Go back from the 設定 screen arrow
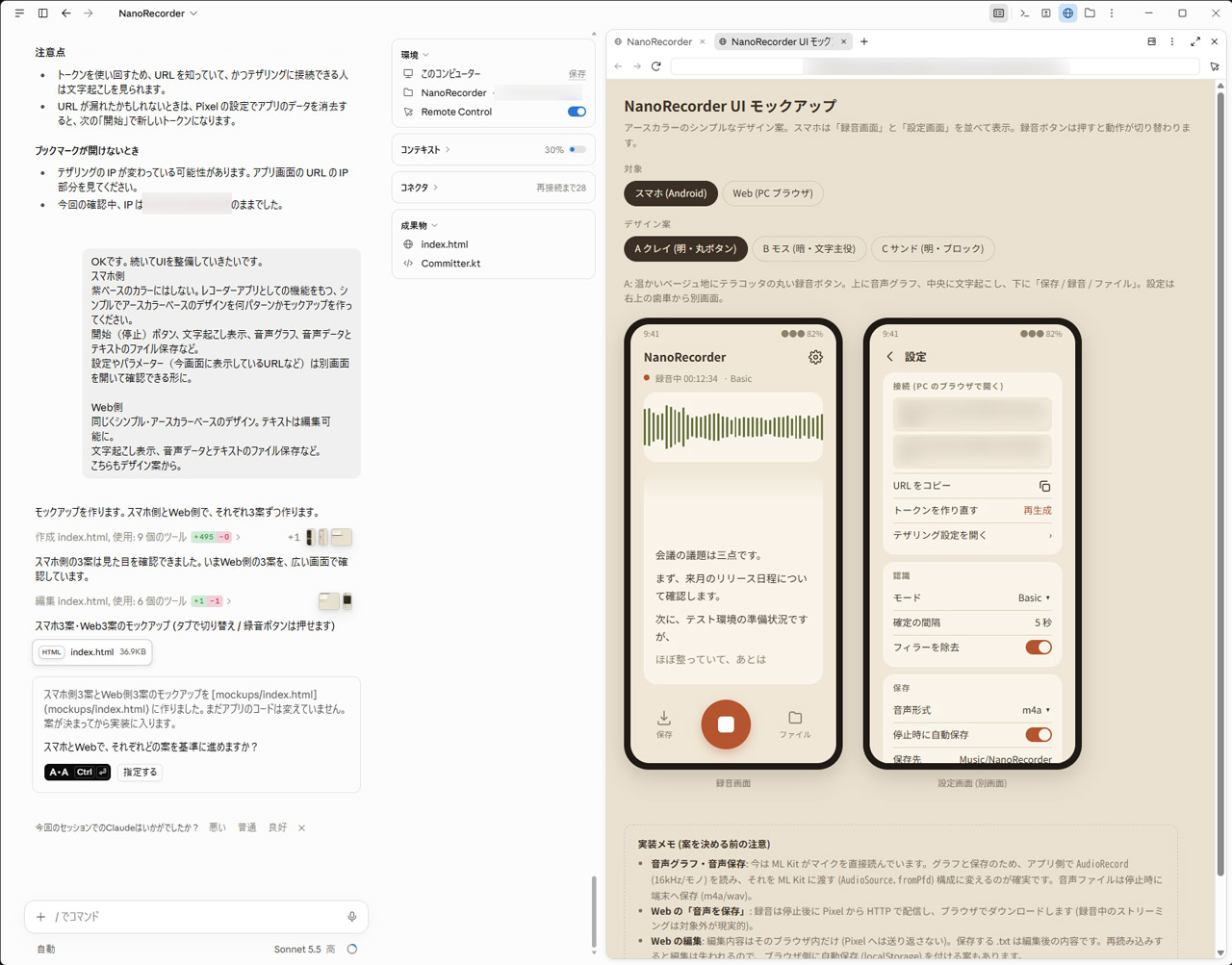The width and height of the screenshot is (1232, 965). 890,357
